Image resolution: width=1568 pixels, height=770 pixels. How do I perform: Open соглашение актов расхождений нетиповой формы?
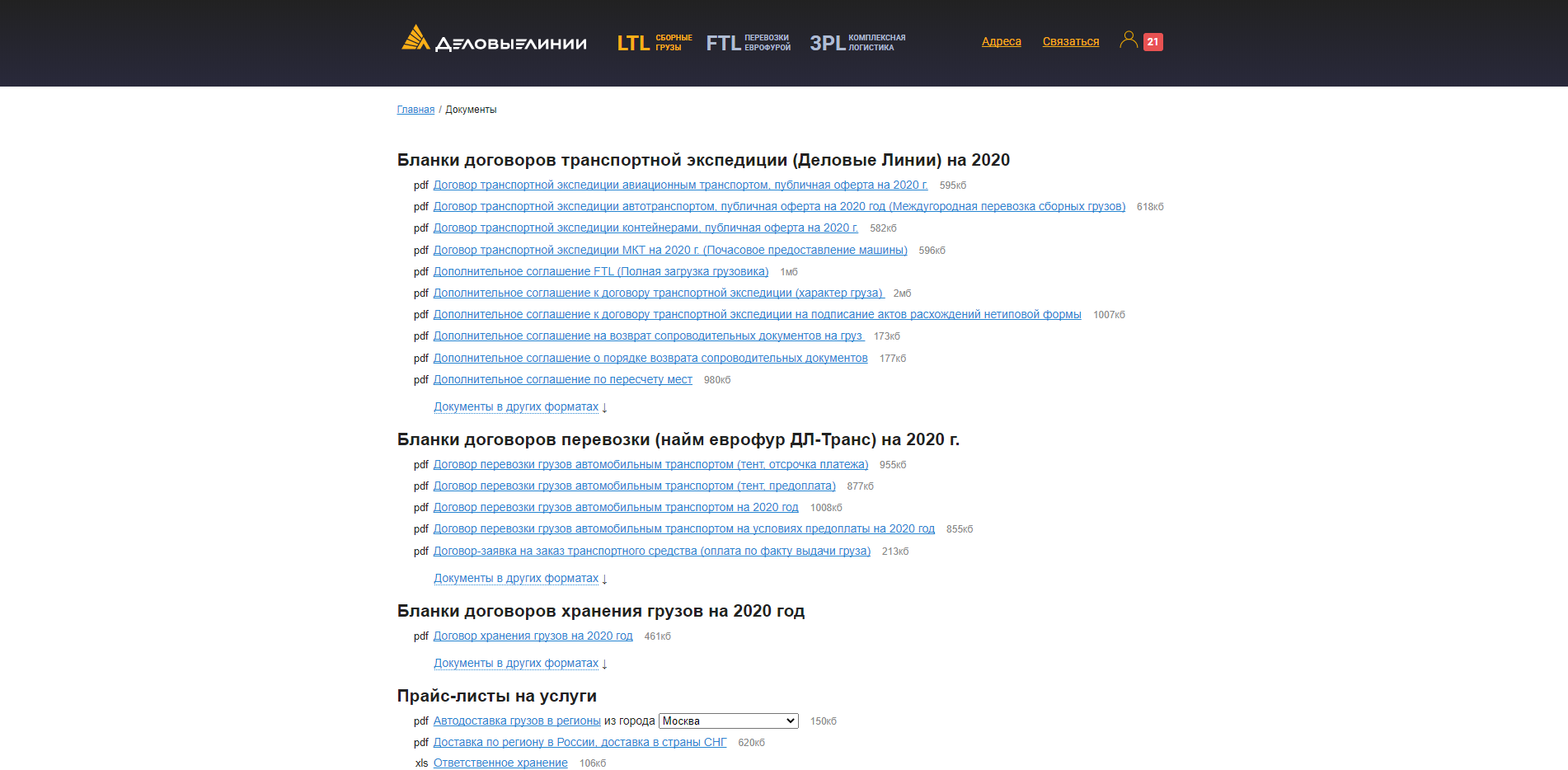click(757, 314)
